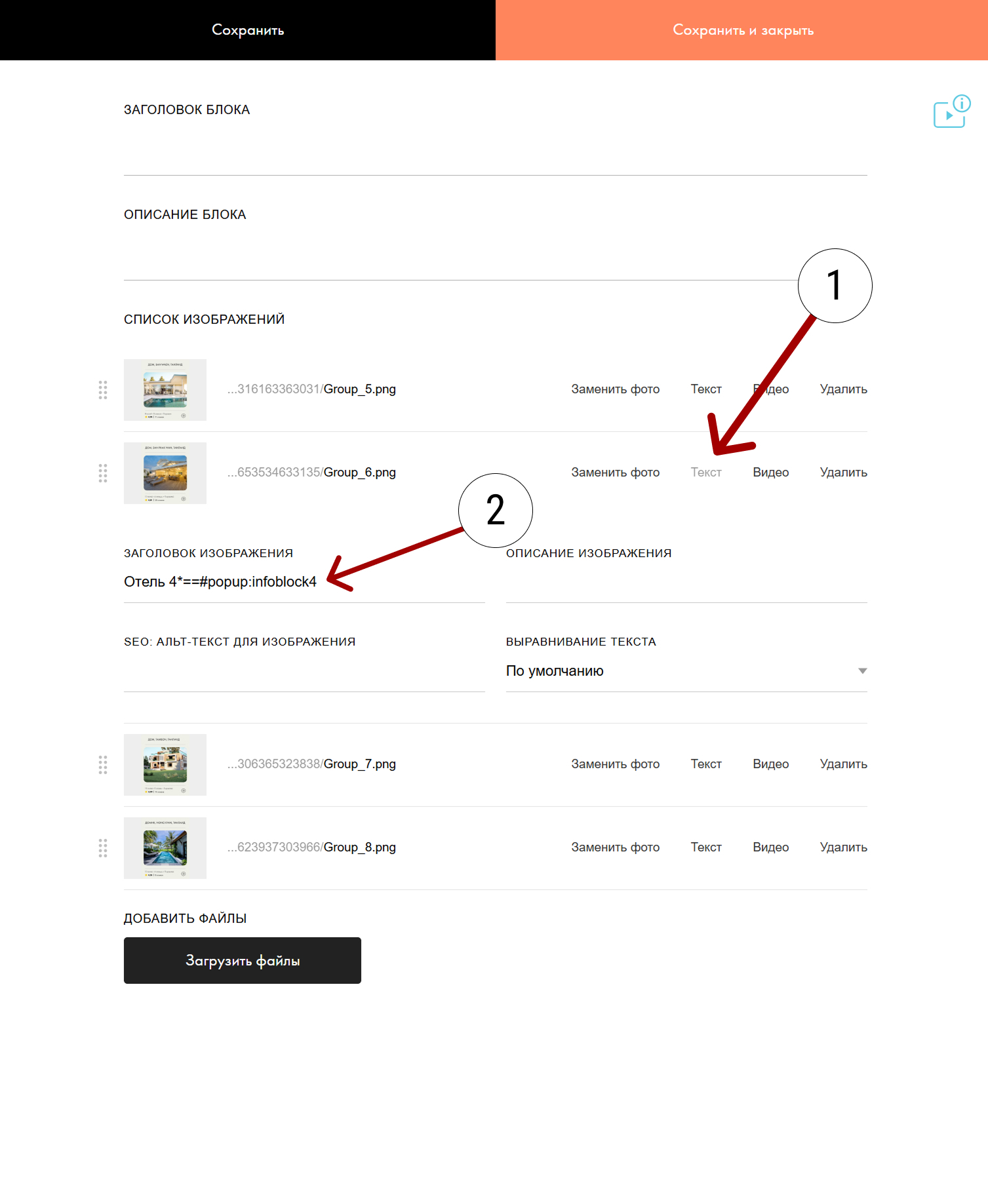The width and height of the screenshot is (988, 1204).
Task: Click Заменить фото for Group_5.png
Action: tap(615, 389)
